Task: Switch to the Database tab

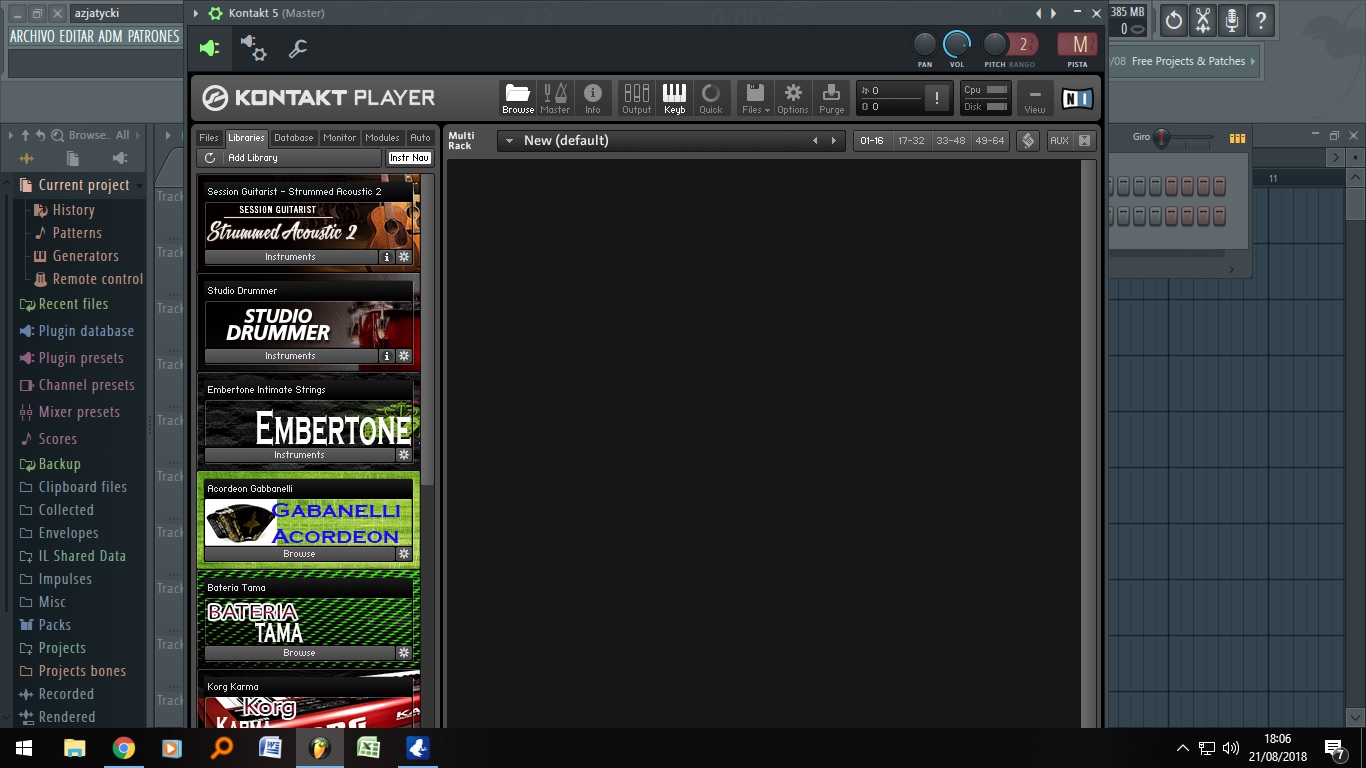Action: click(294, 138)
